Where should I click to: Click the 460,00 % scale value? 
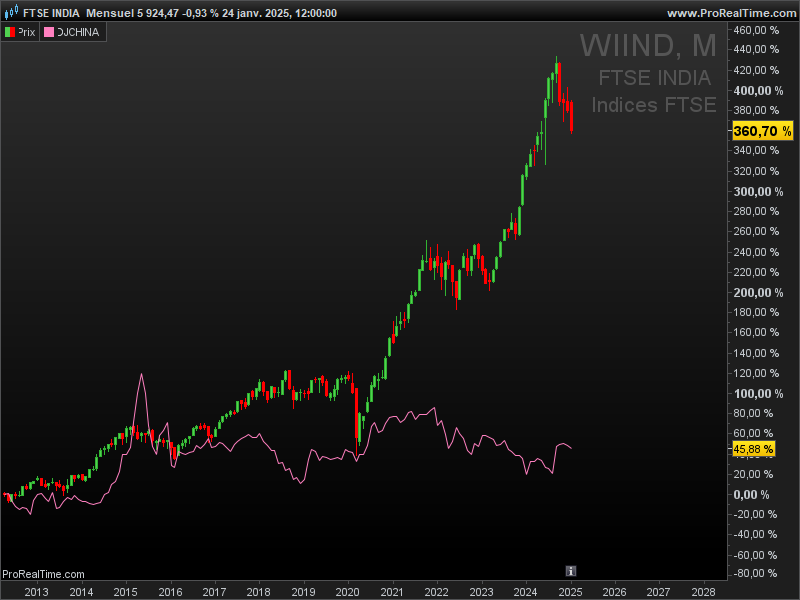(756, 30)
